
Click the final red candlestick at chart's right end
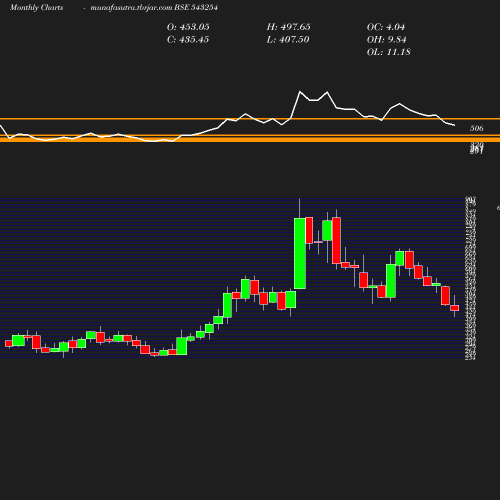pos(455,308)
